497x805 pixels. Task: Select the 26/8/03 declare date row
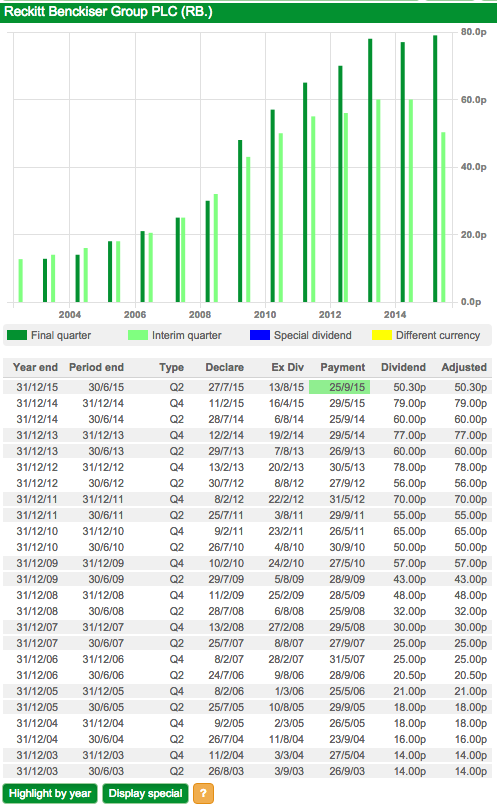[247, 771]
